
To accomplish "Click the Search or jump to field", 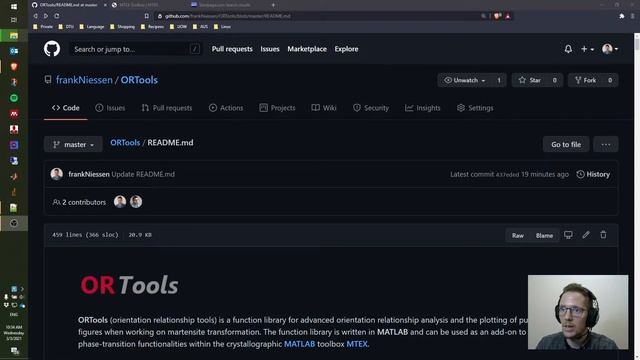I will [136, 49].
